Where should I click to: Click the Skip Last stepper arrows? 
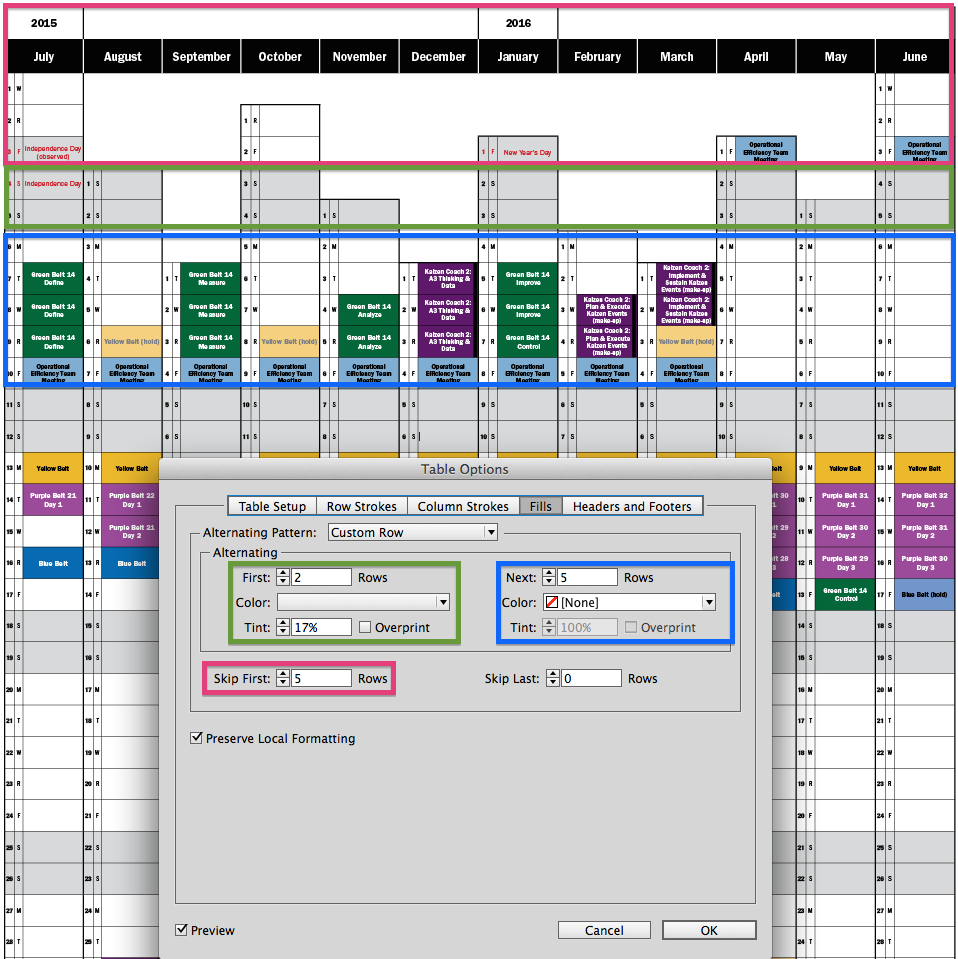pyautogui.click(x=552, y=678)
